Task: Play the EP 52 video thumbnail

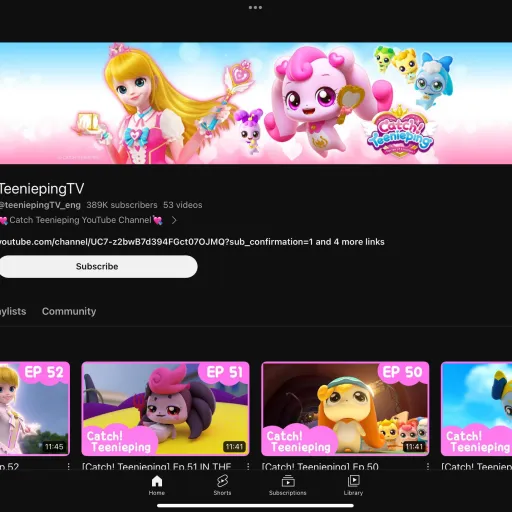Action: coord(35,408)
